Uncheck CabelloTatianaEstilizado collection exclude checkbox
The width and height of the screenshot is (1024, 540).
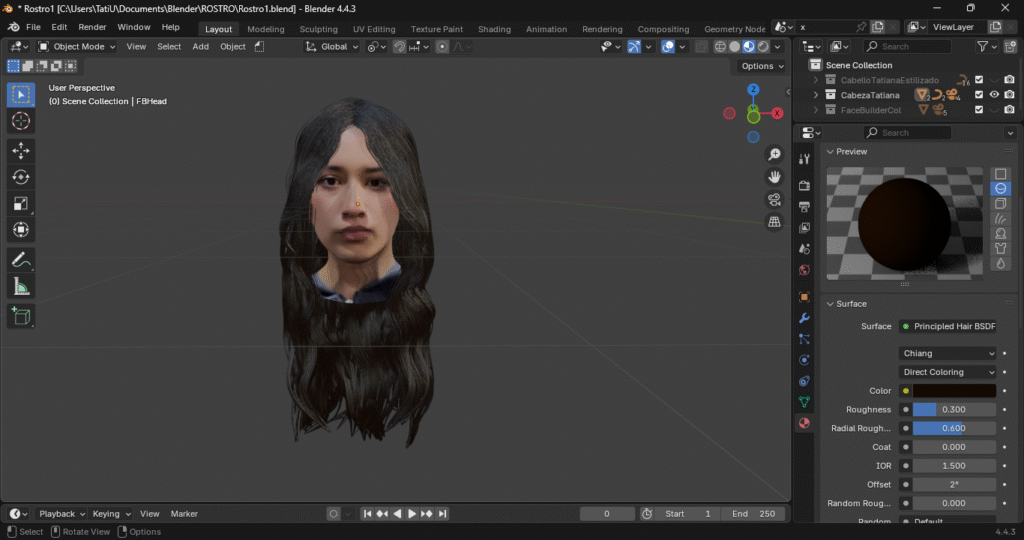point(979,80)
